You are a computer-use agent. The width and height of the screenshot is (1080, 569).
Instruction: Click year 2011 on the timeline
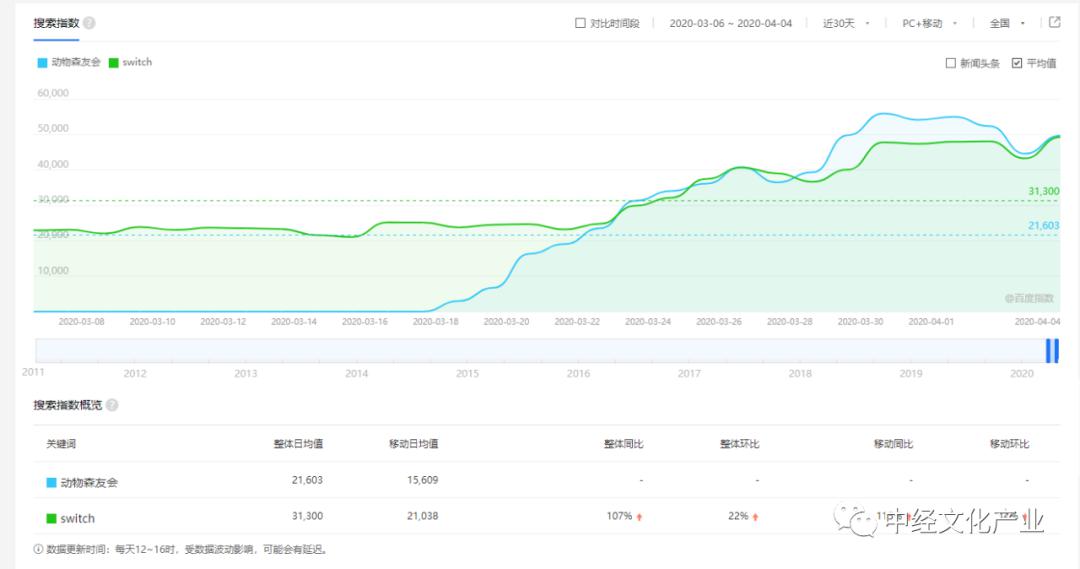click(33, 373)
